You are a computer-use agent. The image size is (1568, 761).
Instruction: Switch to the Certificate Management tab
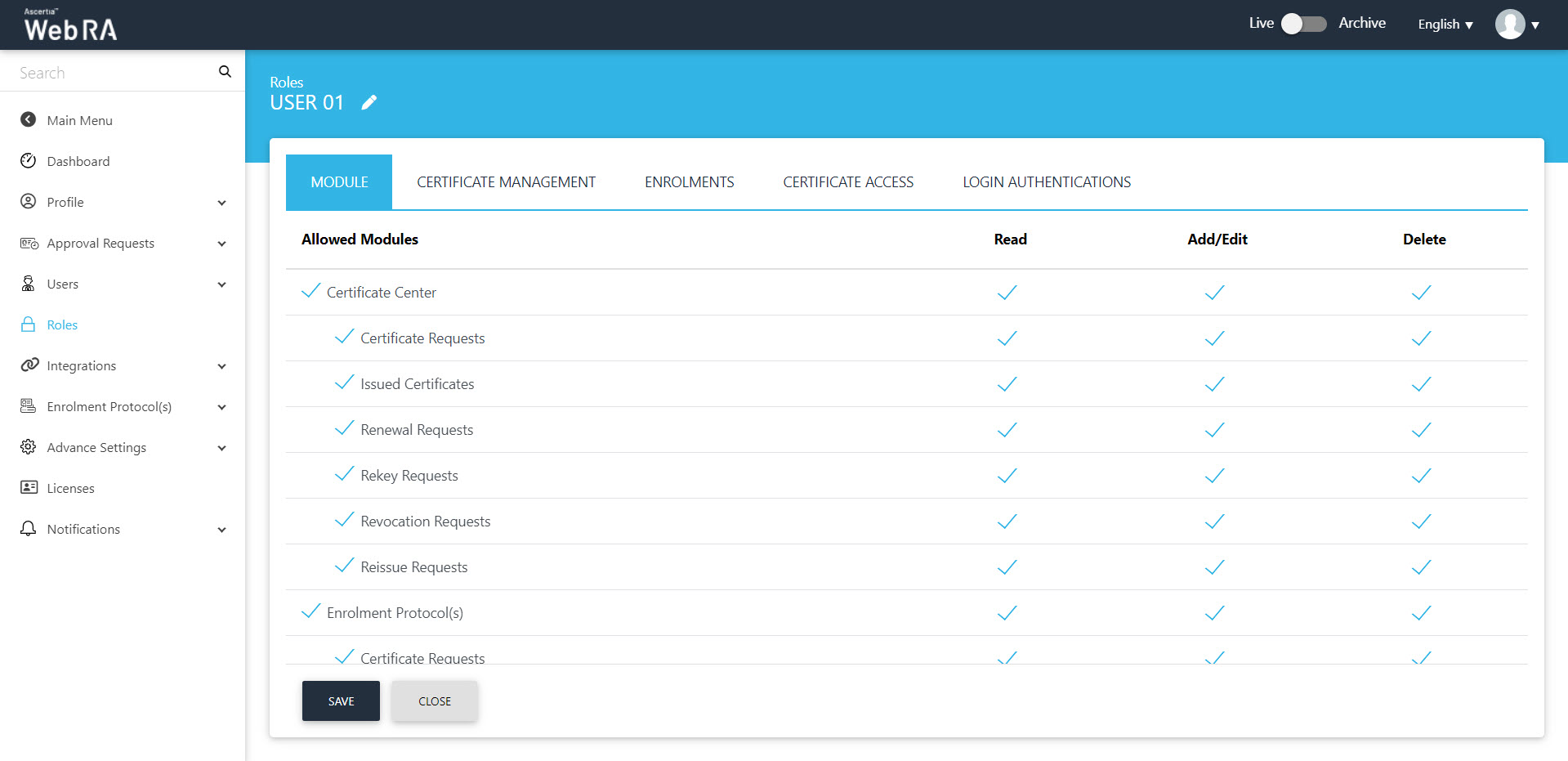[x=506, y=182]
